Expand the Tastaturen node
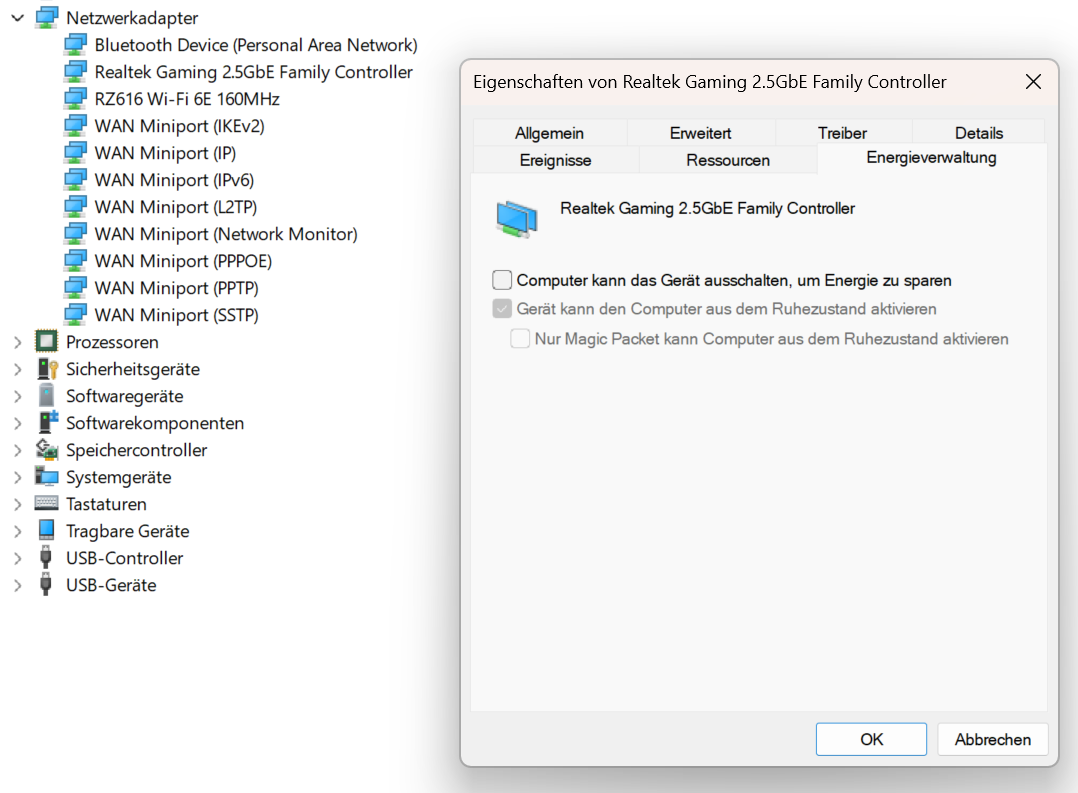This screenshot has width=1078, height=793. point(18,504)
